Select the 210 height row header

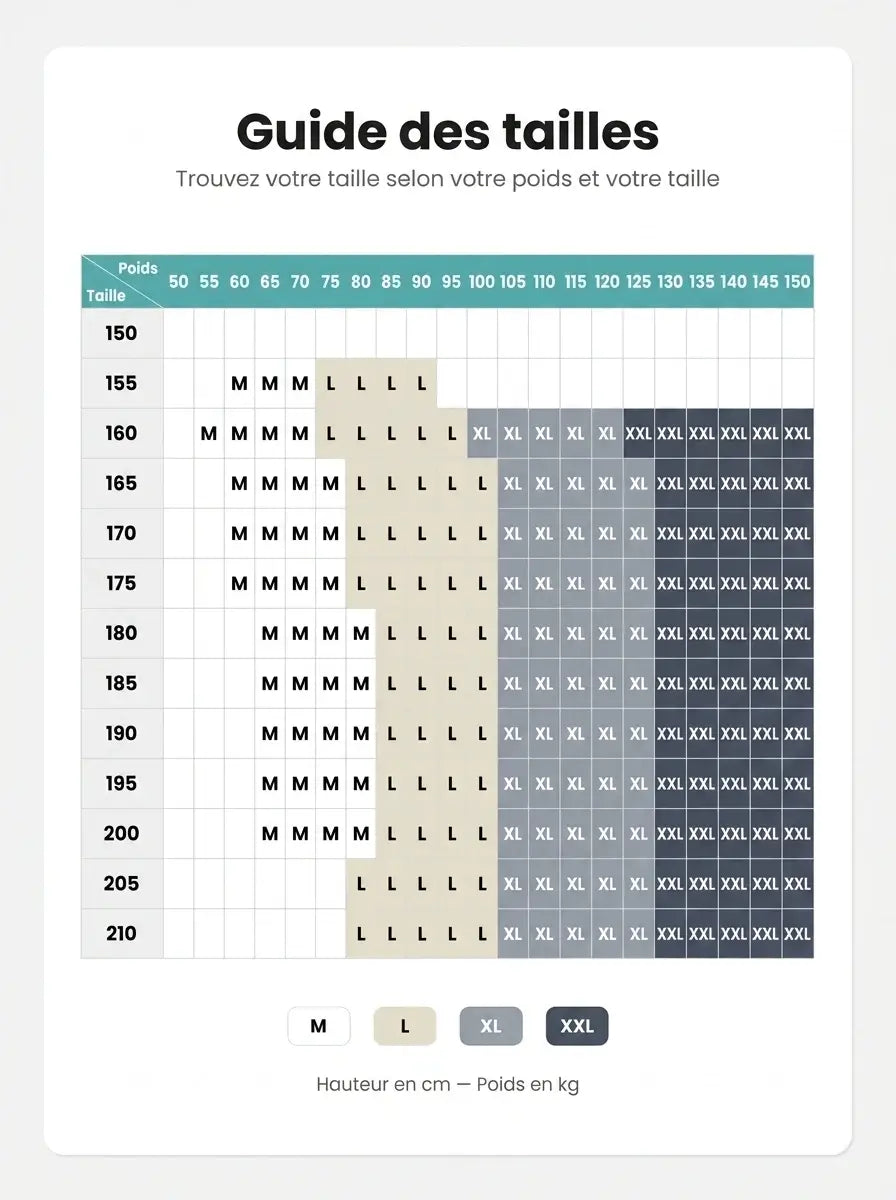pyautogui.click(x=122, y=933)
